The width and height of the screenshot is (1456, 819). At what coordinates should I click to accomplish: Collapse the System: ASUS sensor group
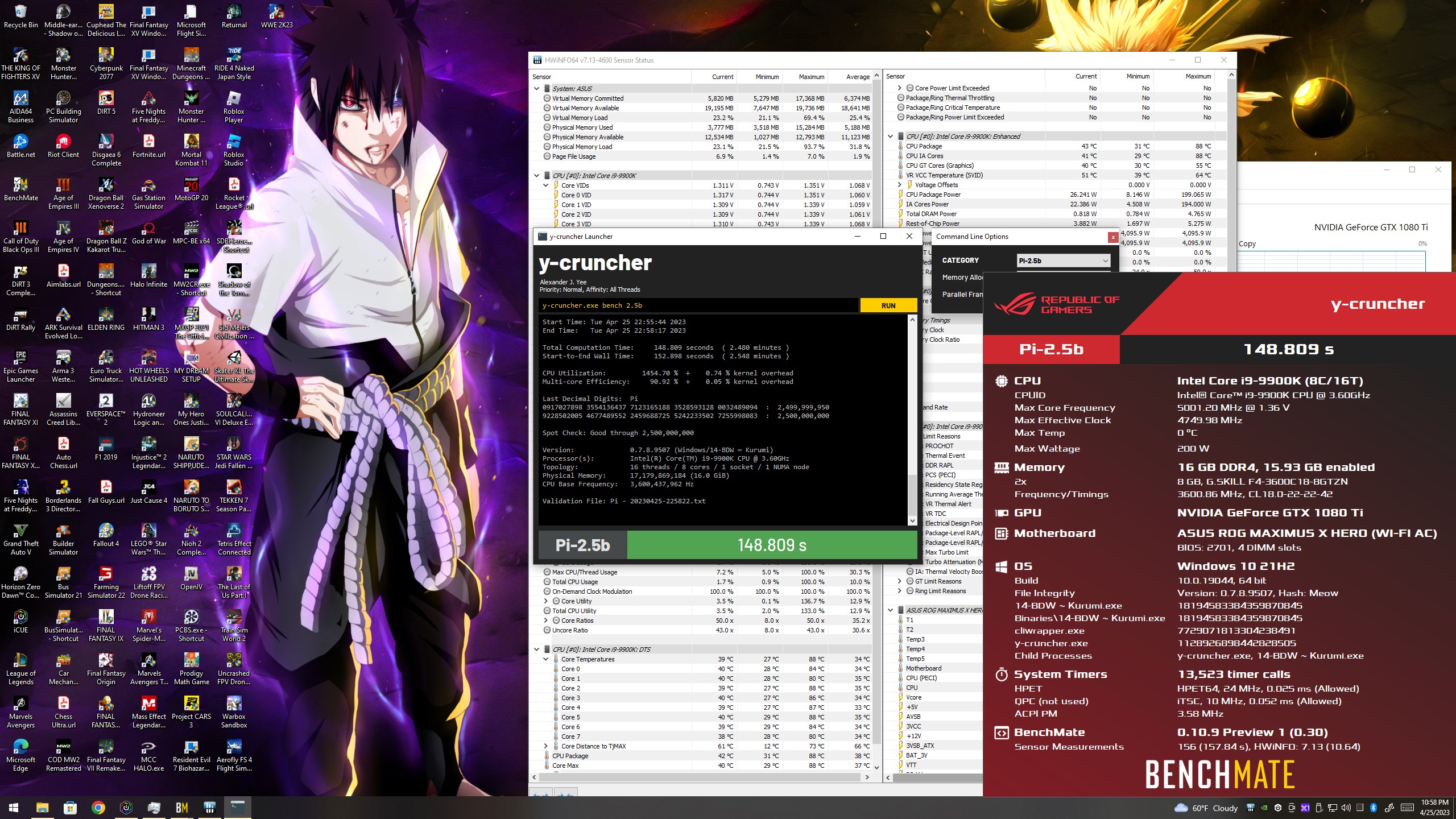tap(536, 89)
